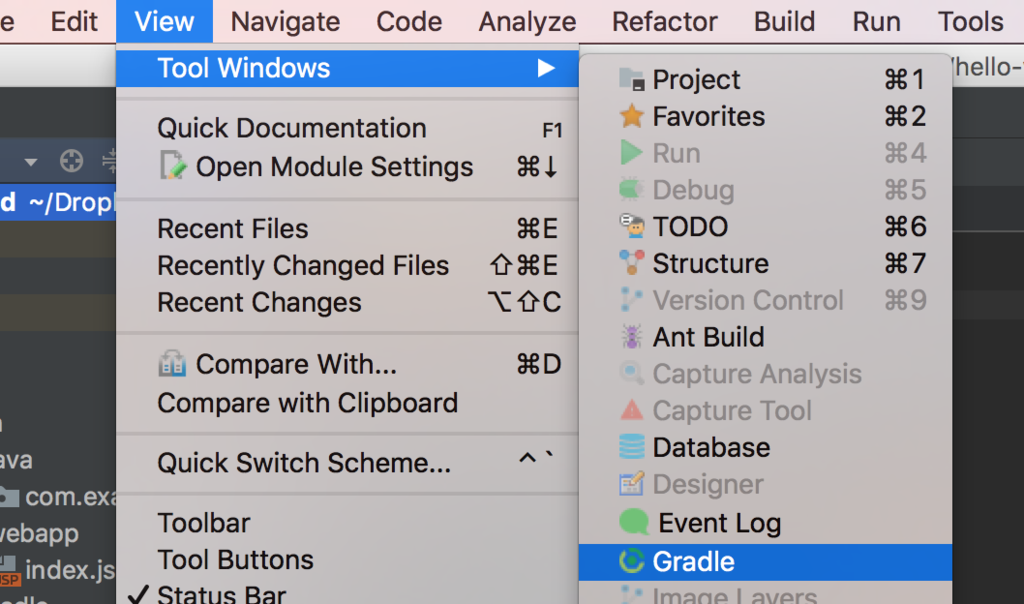The image size is (1024, 604).
Task: Select Recent Files entry
Action: tap(347, 229)
